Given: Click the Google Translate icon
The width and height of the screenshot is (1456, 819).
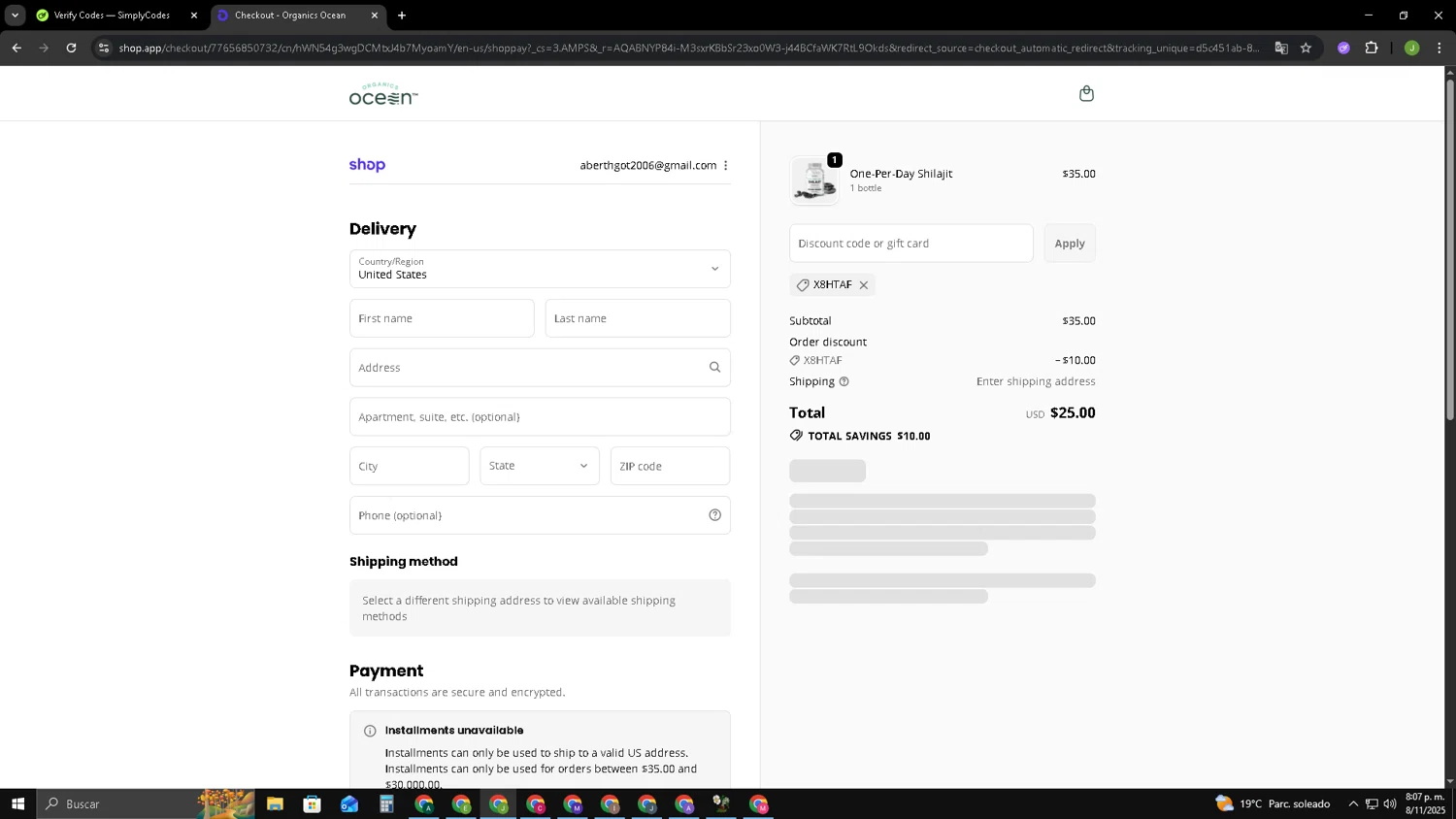Looking at the screenshot, I should [x=1281, y=48].
